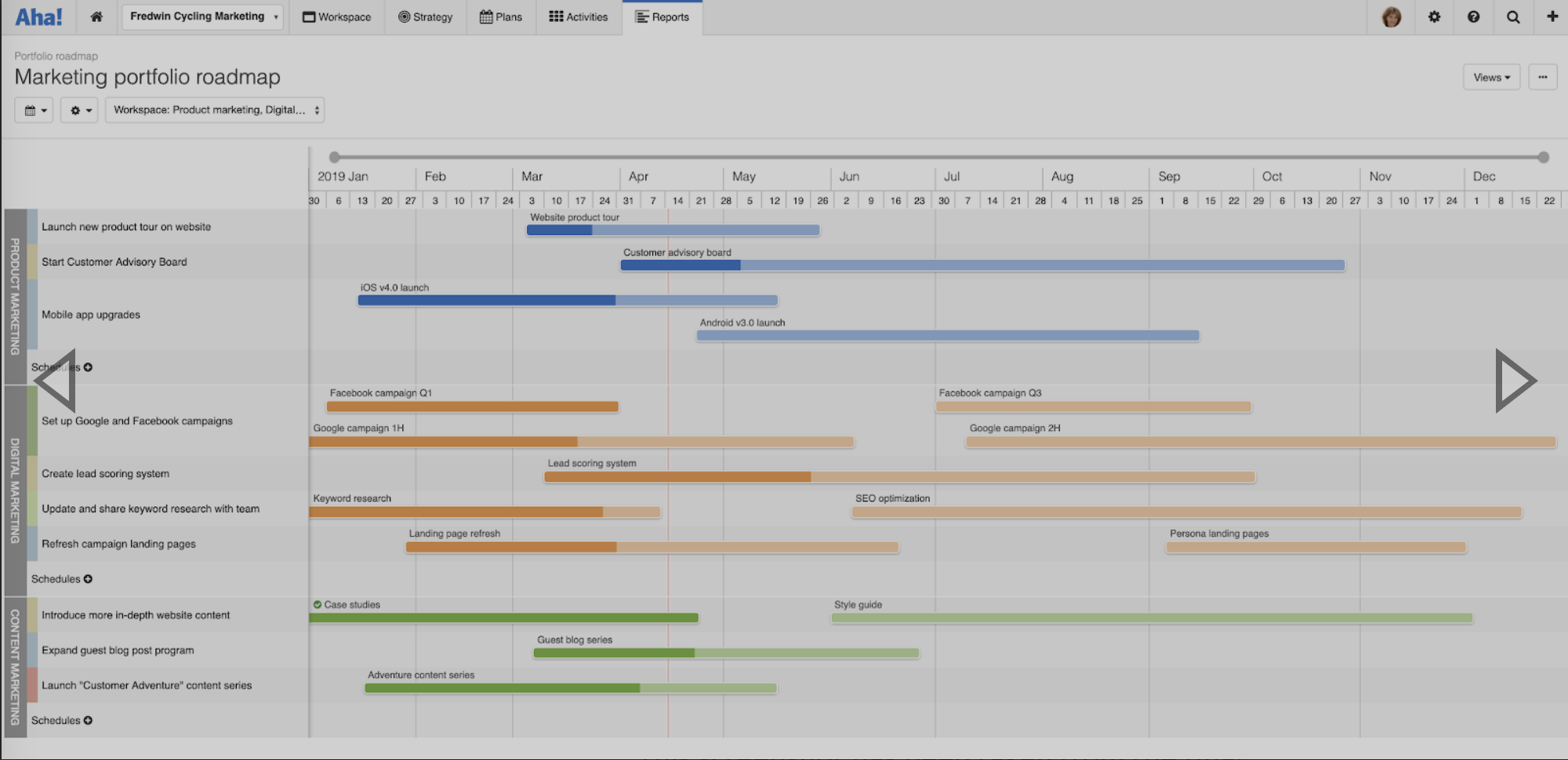Click the user avatar photo

click(x=1392, y=16)
